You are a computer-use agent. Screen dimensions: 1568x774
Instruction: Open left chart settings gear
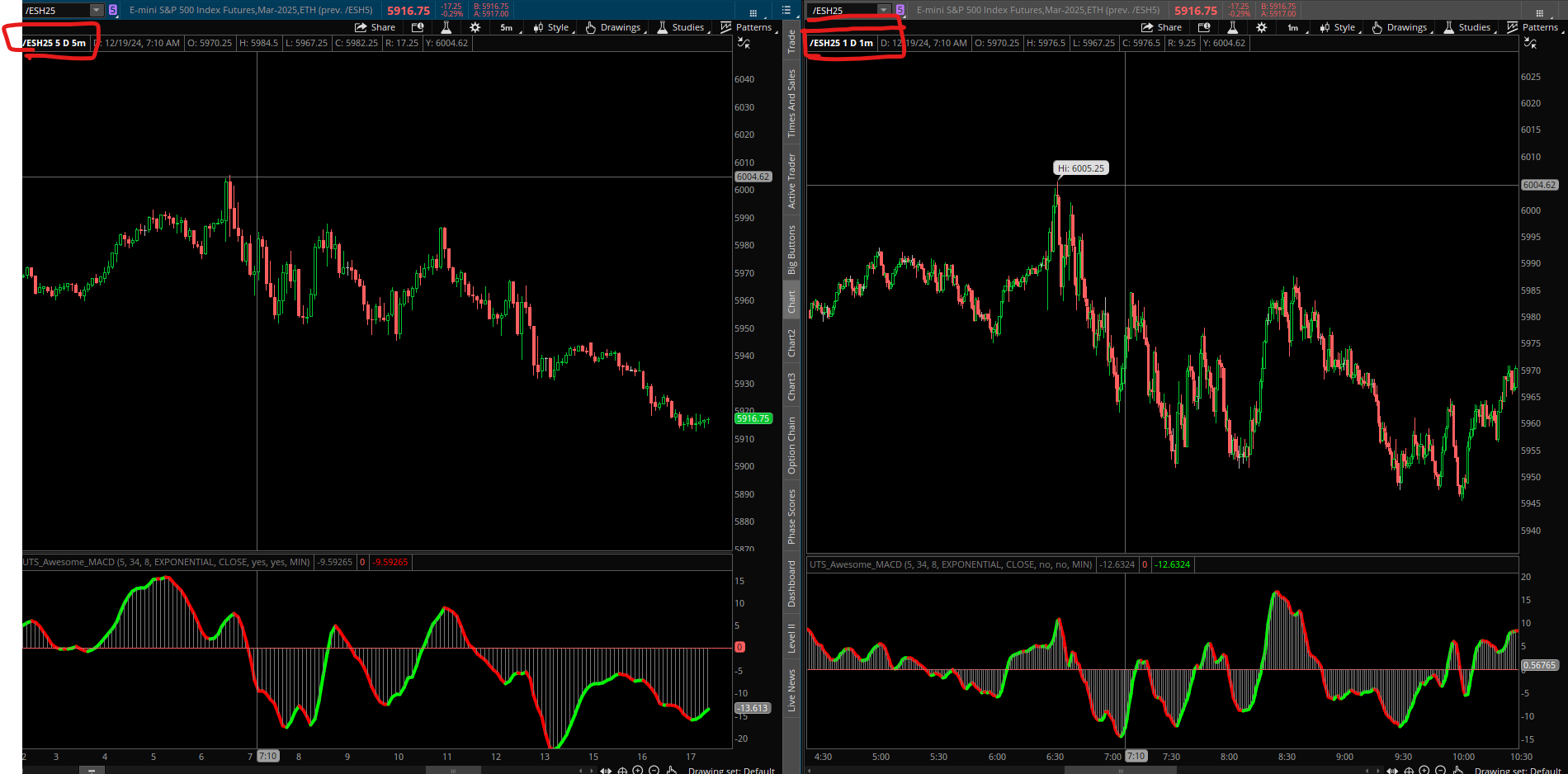tap(475, 27)
